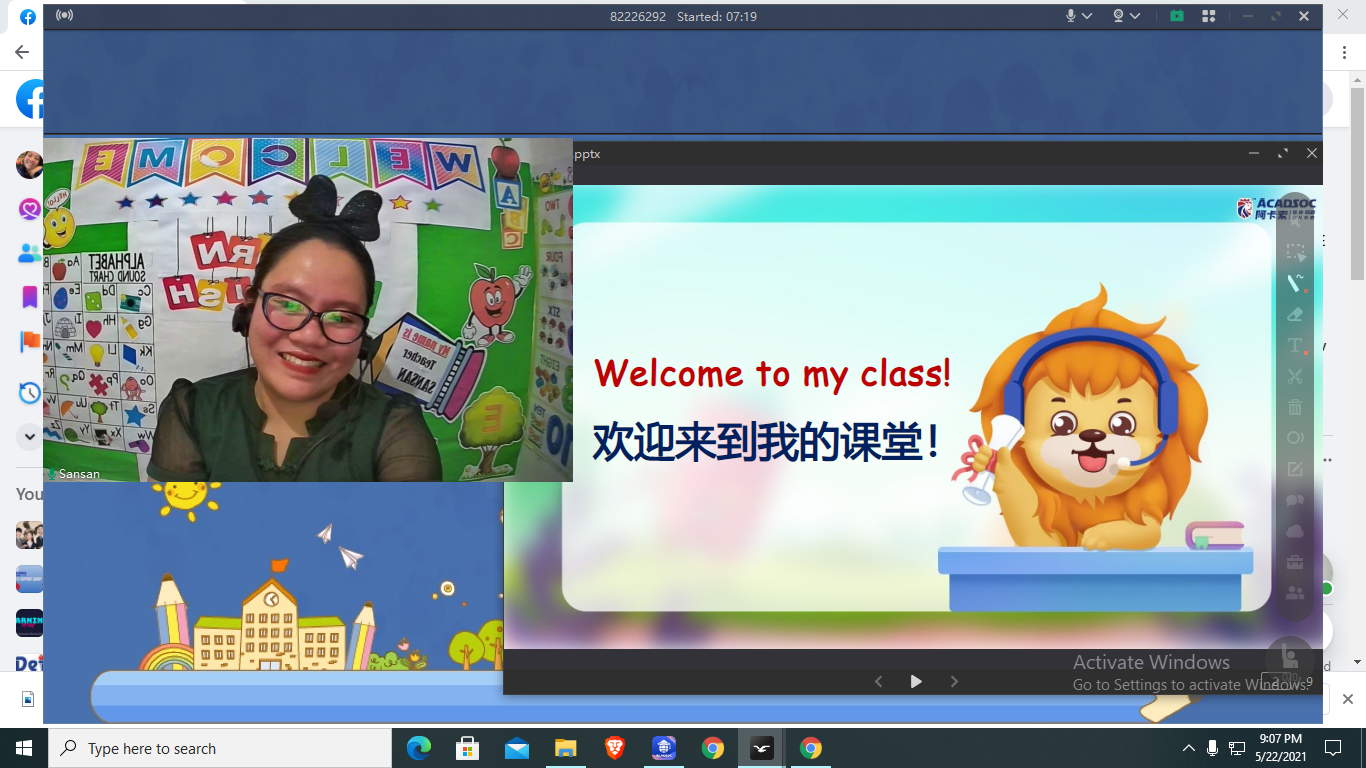Open the Facebook profile picture in the sidebar

coord(29,165)
